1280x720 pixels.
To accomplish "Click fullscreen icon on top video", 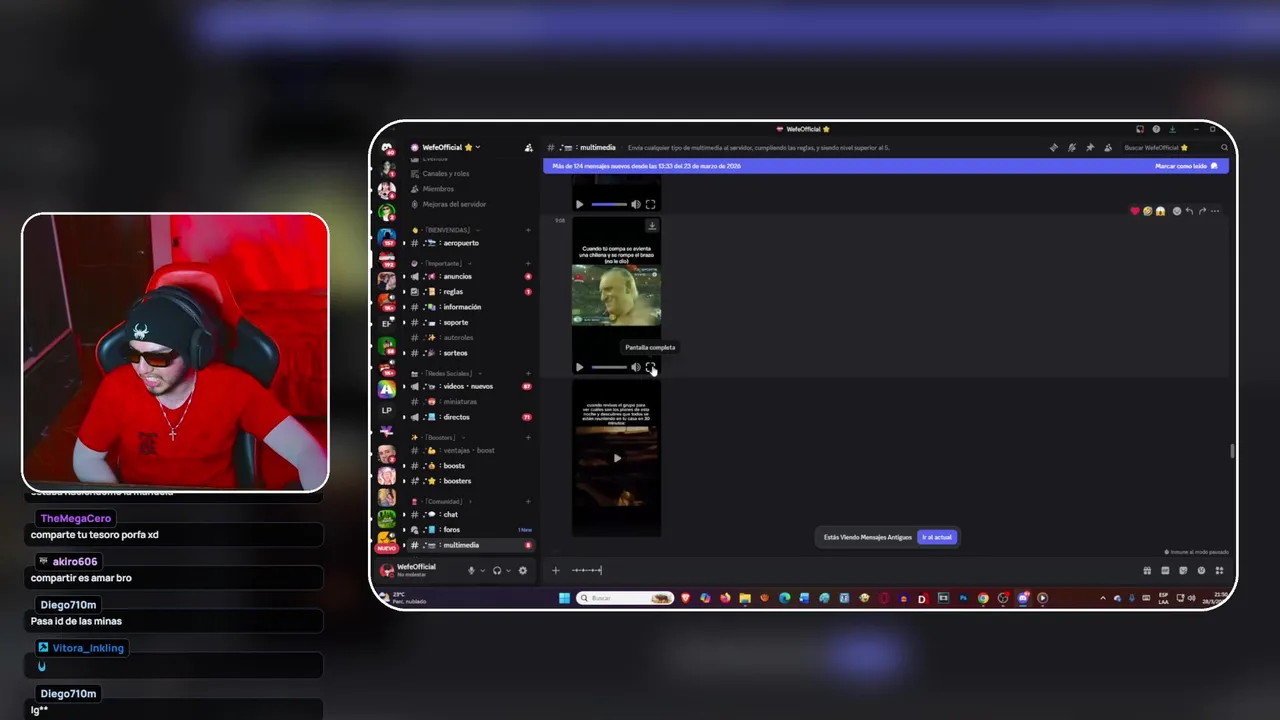I will click(650, 204).
